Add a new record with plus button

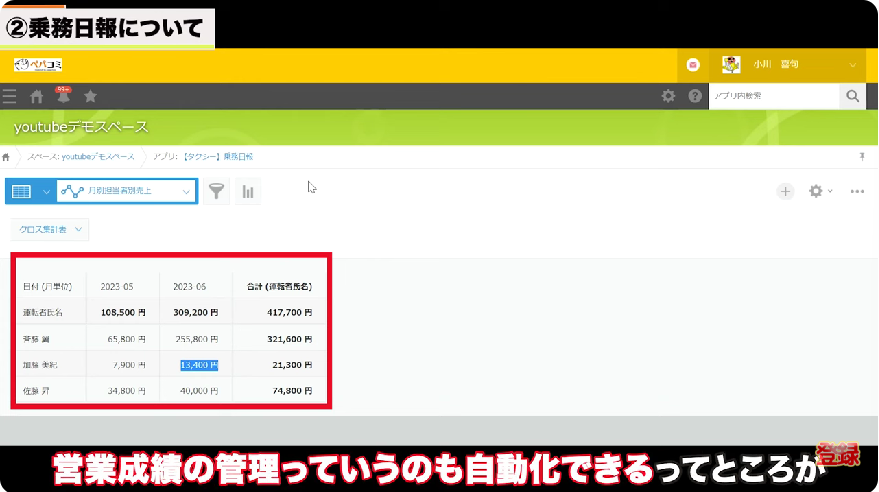786,191
